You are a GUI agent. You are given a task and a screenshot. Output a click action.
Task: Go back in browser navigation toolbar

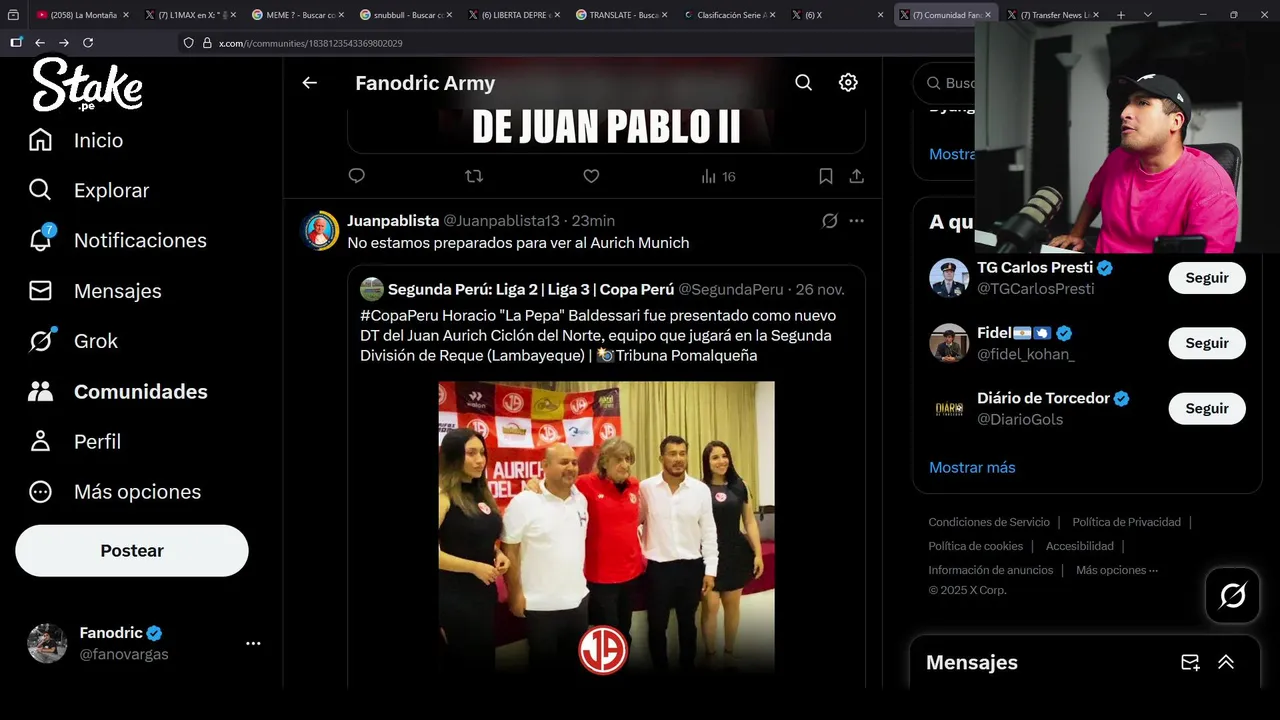(x=40, y=43)
